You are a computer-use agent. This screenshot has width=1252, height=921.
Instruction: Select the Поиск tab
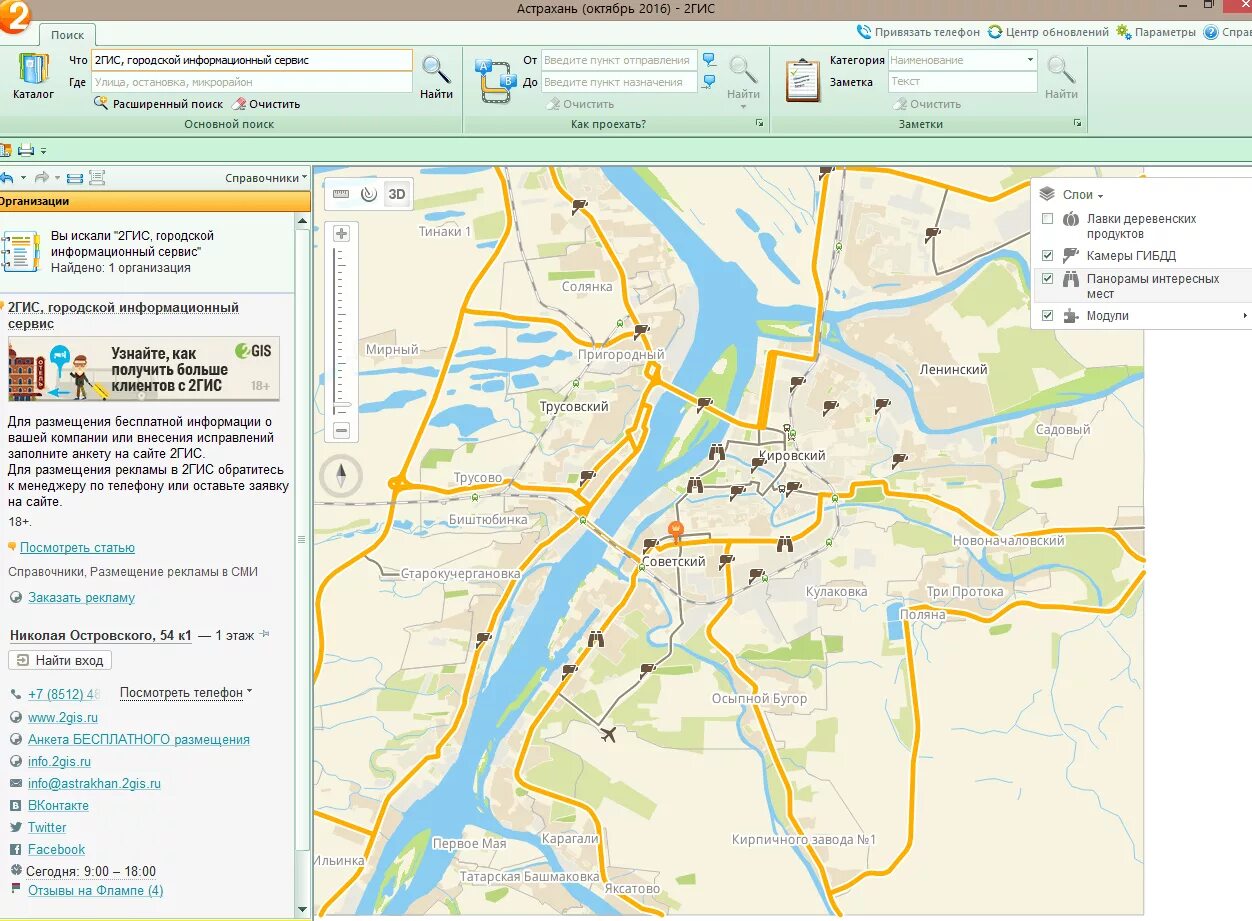(x=68, y=35)
